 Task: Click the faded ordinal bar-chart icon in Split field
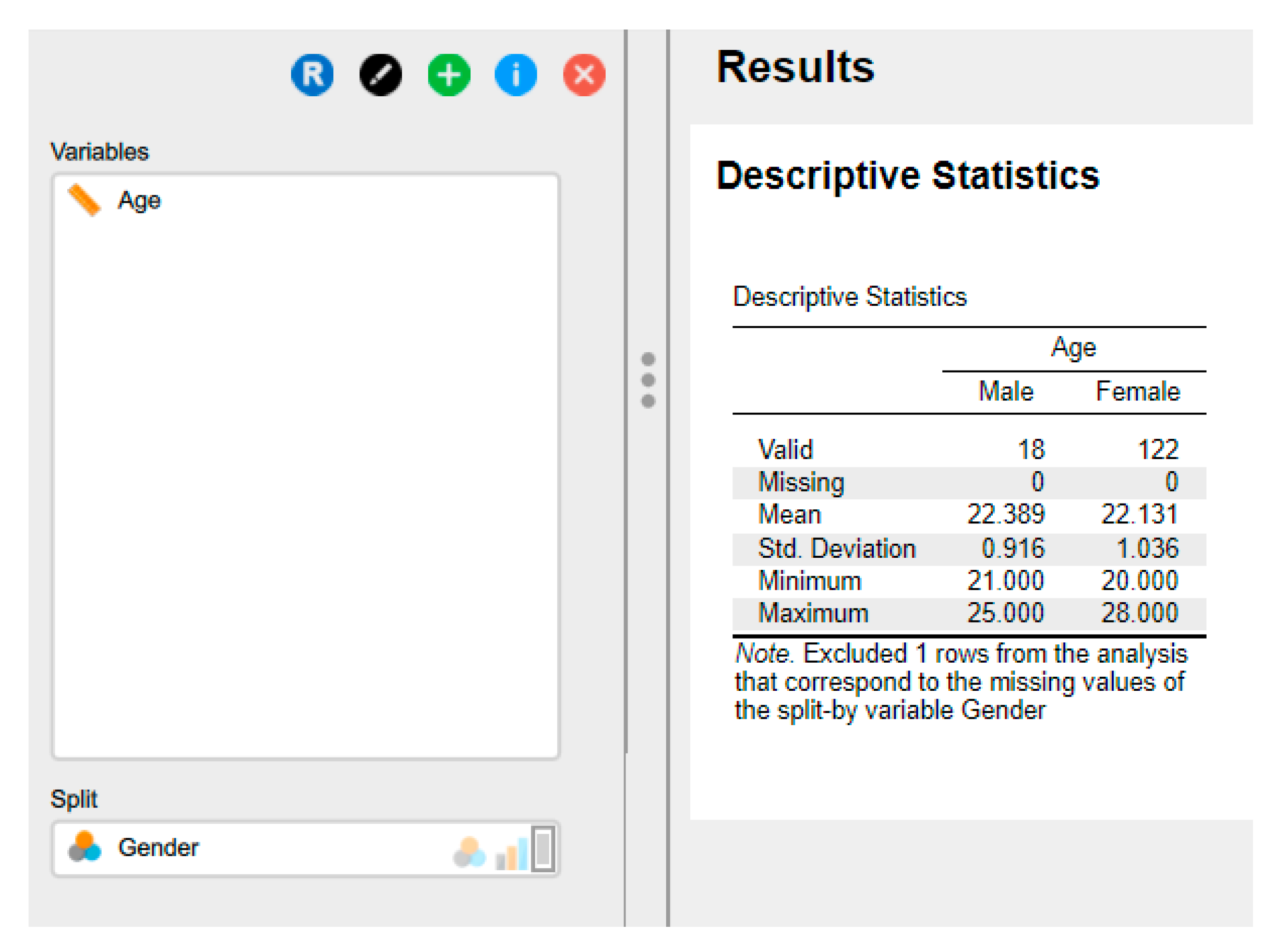511,853
